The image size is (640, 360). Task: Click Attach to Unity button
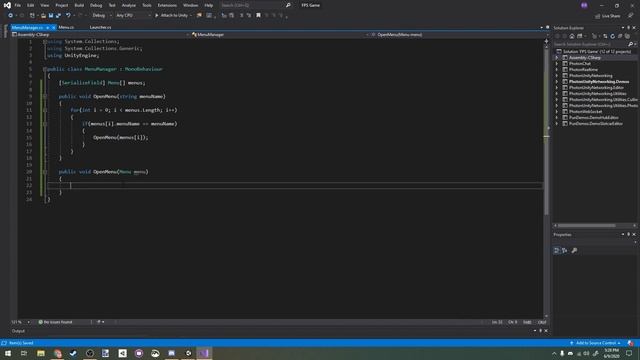(171, 16)
